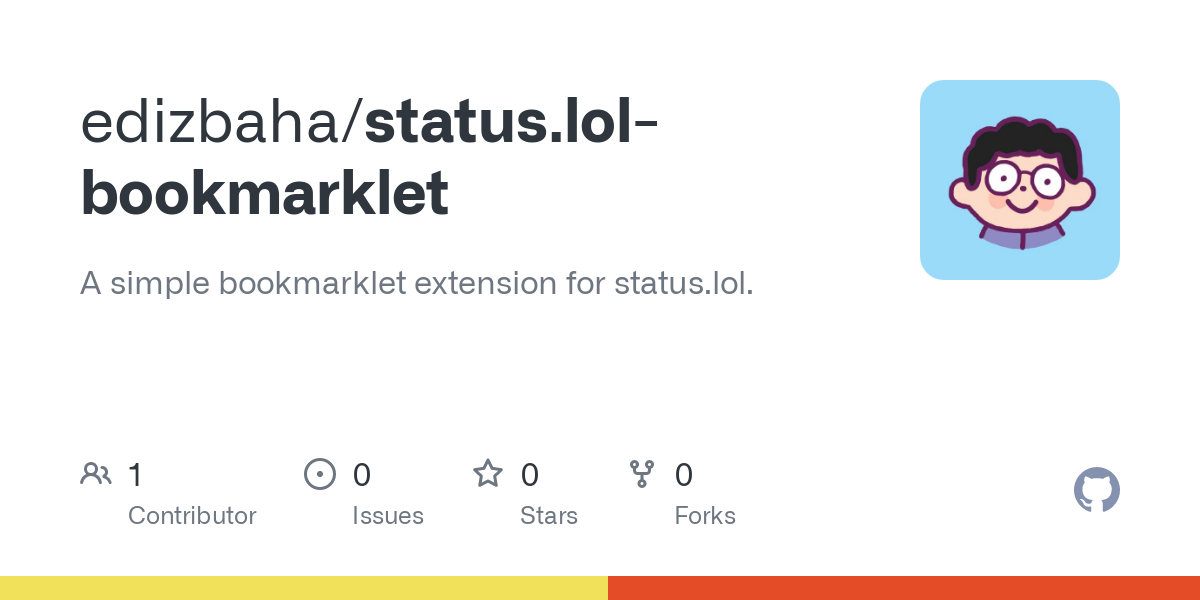Image resolution: width=1200 pixels, height=600 pixels.
Task: Click the fork branch icon
Action: pyautogui.click(x=642, y=473)
